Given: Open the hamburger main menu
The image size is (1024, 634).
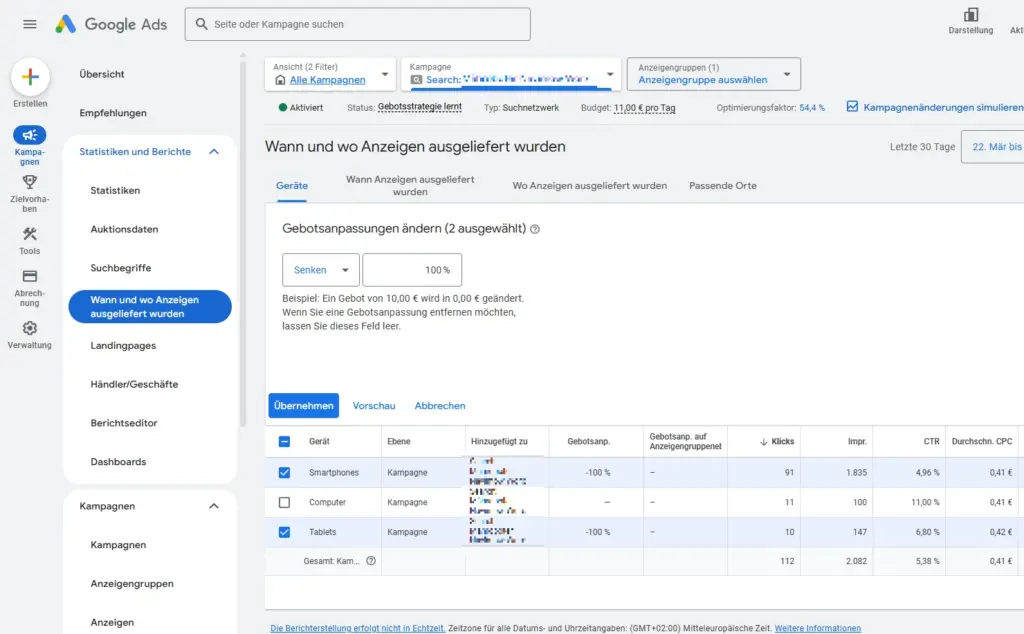Looking at the screenshot, I should coord(29,24).
